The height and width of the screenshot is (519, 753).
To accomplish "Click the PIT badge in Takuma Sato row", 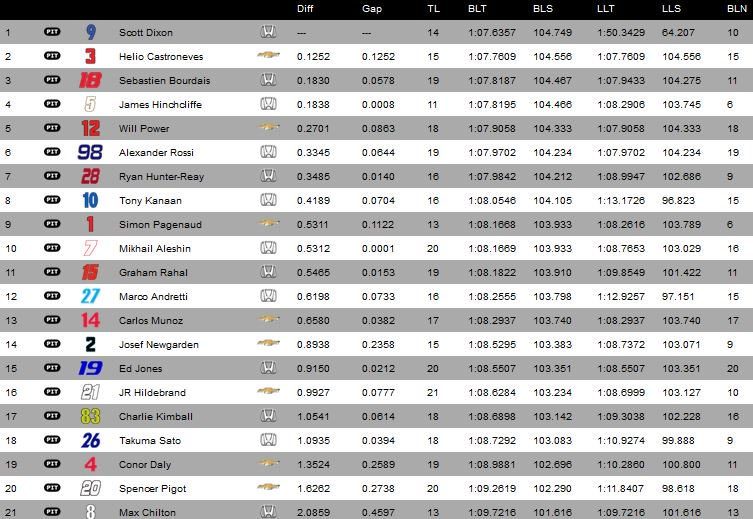I will coord(52,440).
